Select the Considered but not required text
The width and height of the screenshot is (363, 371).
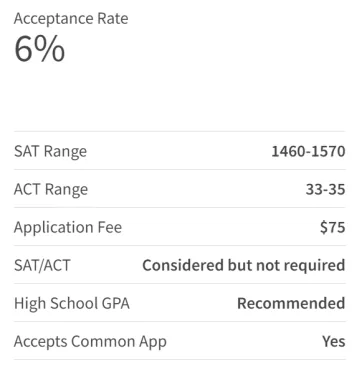tap(244, 266)
